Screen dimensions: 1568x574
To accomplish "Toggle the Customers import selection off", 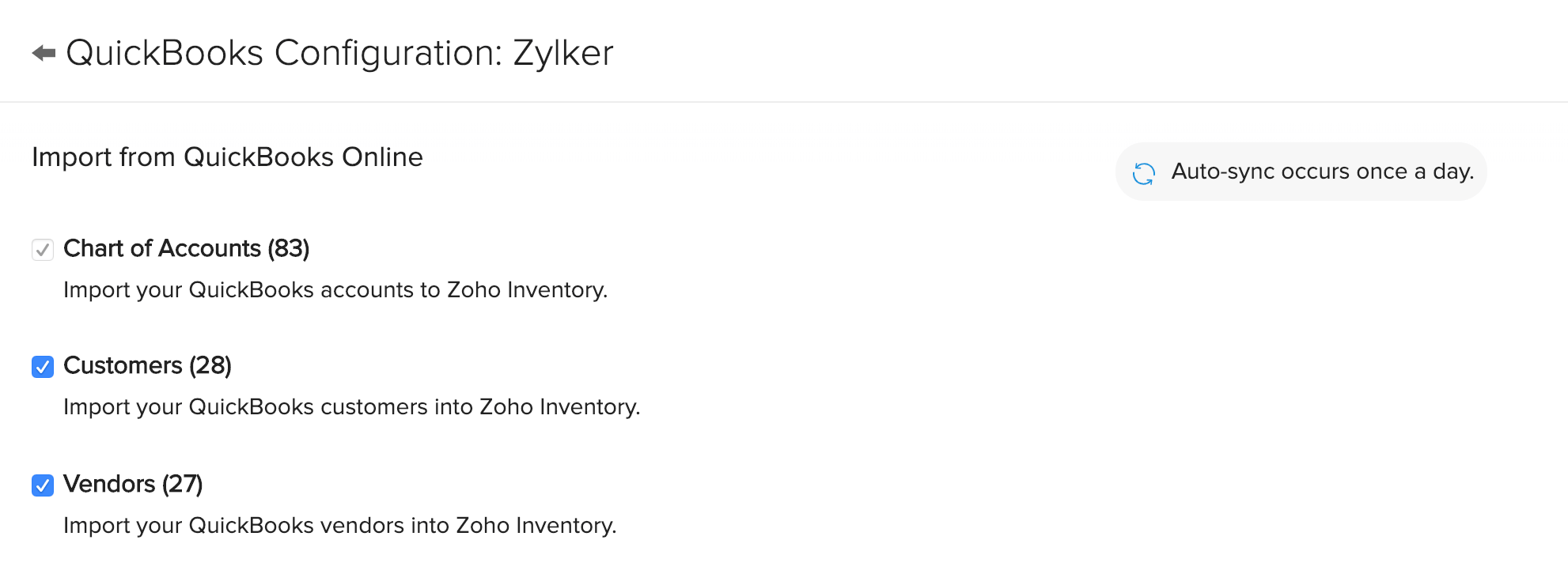I will pos(42,366).
